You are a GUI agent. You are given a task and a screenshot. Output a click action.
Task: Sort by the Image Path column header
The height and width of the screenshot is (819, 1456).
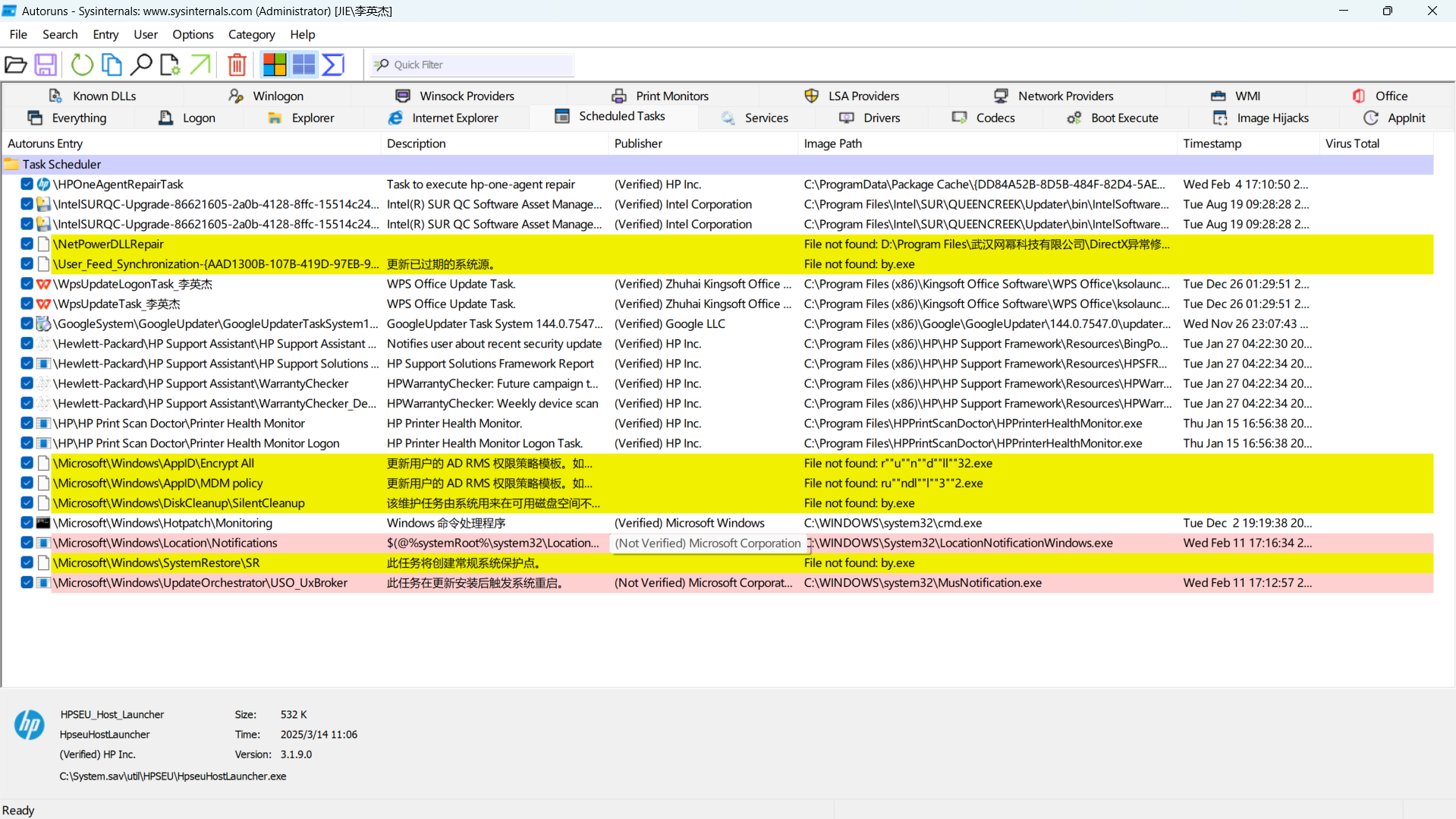pos(988,143)
